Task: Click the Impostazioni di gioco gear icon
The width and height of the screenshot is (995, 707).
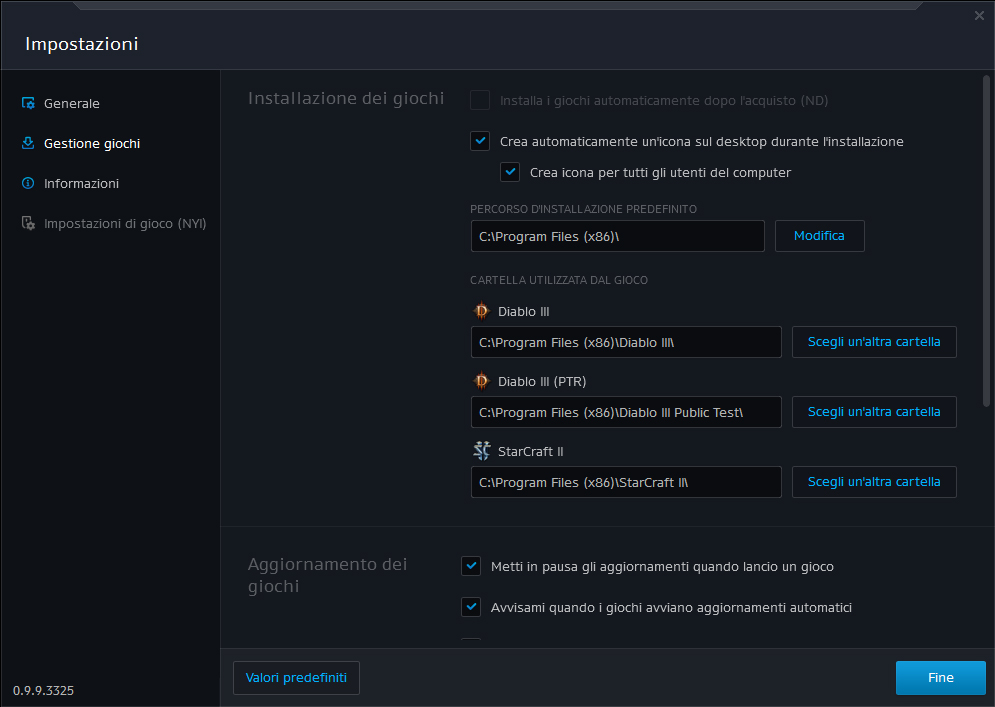Action: [x=28, y=223]
